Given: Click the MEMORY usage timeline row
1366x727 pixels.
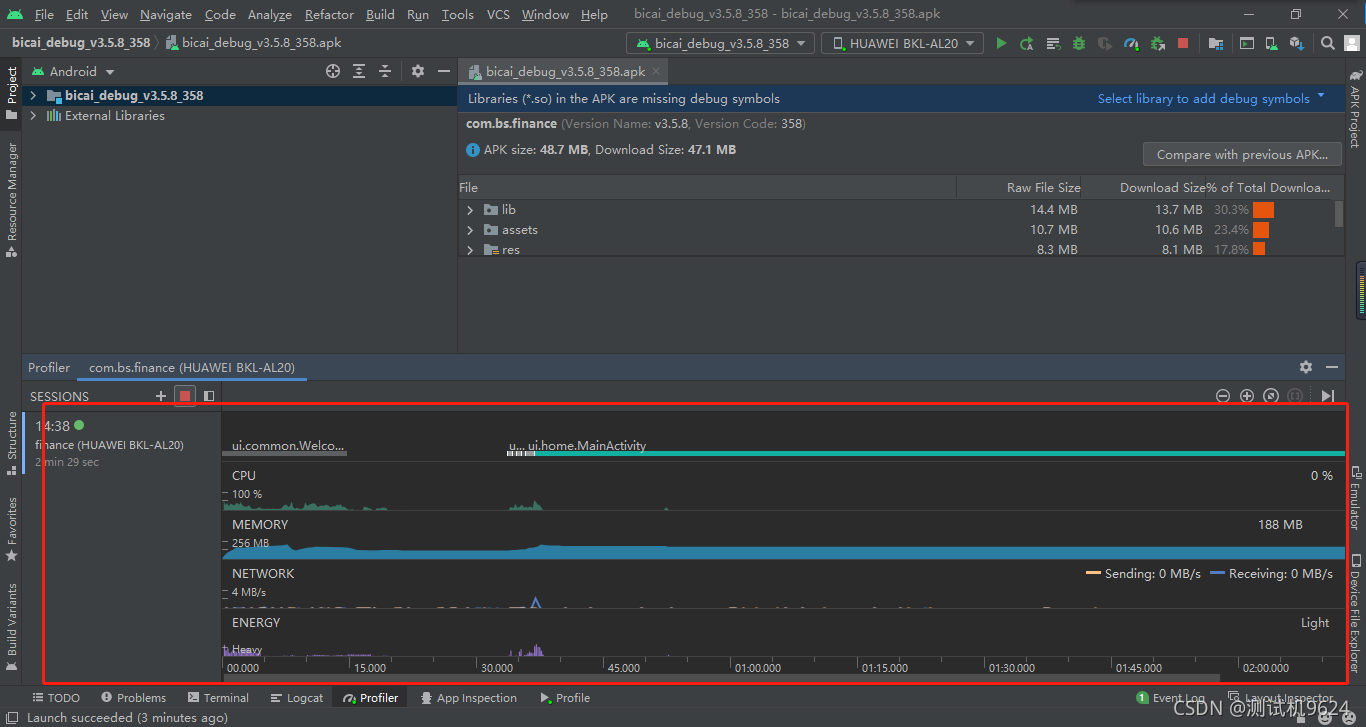Looking at the screenshot, I should pyautogui.click(x=783, y=535).
